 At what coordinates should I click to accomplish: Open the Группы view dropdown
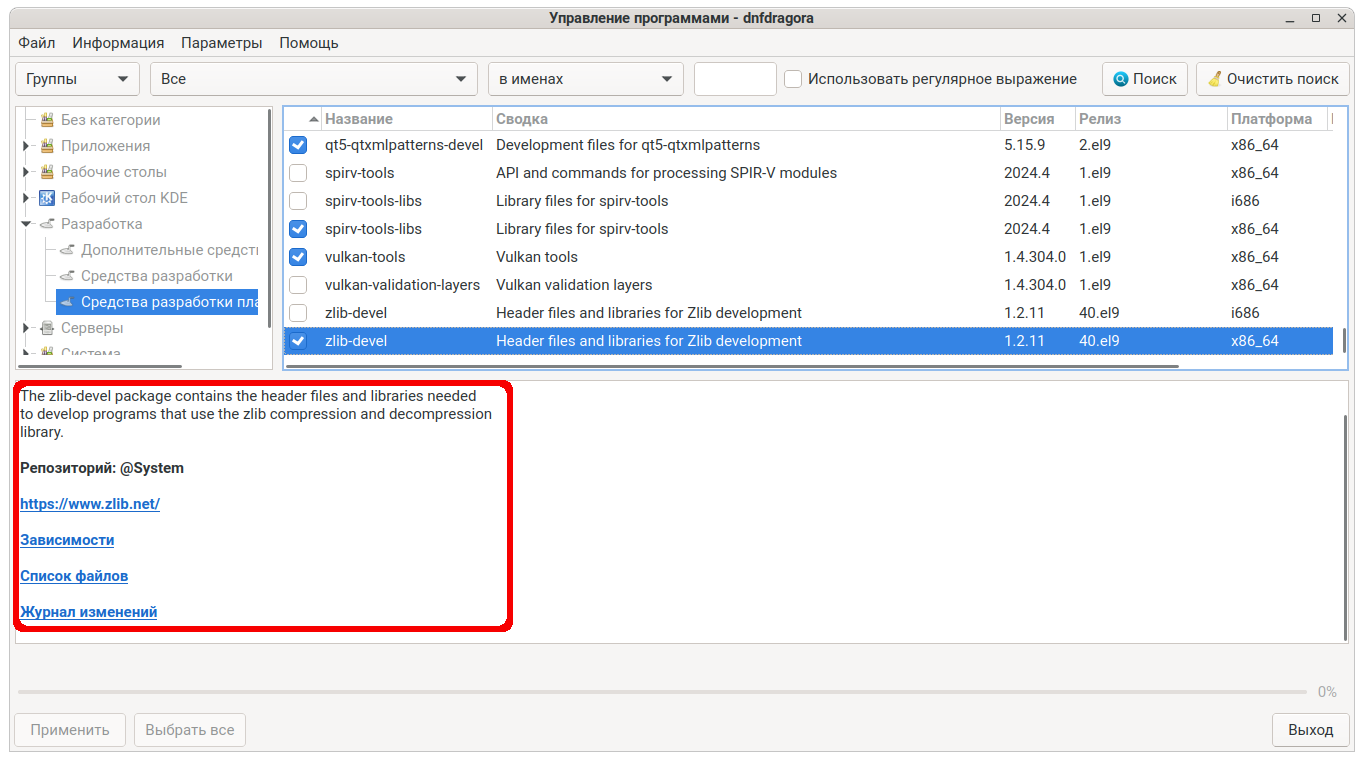pos(78,79)
